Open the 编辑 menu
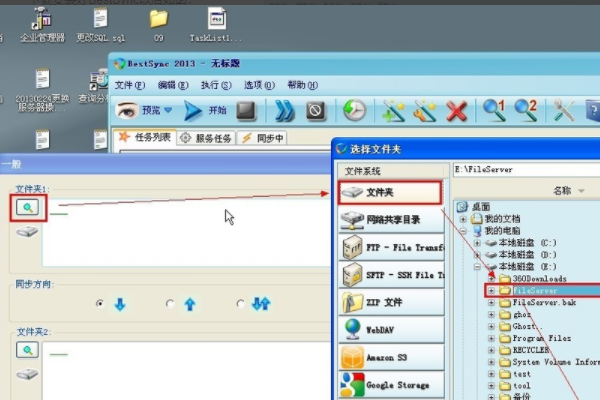Viewport: 600px width, 400px height. pos(173,85)
